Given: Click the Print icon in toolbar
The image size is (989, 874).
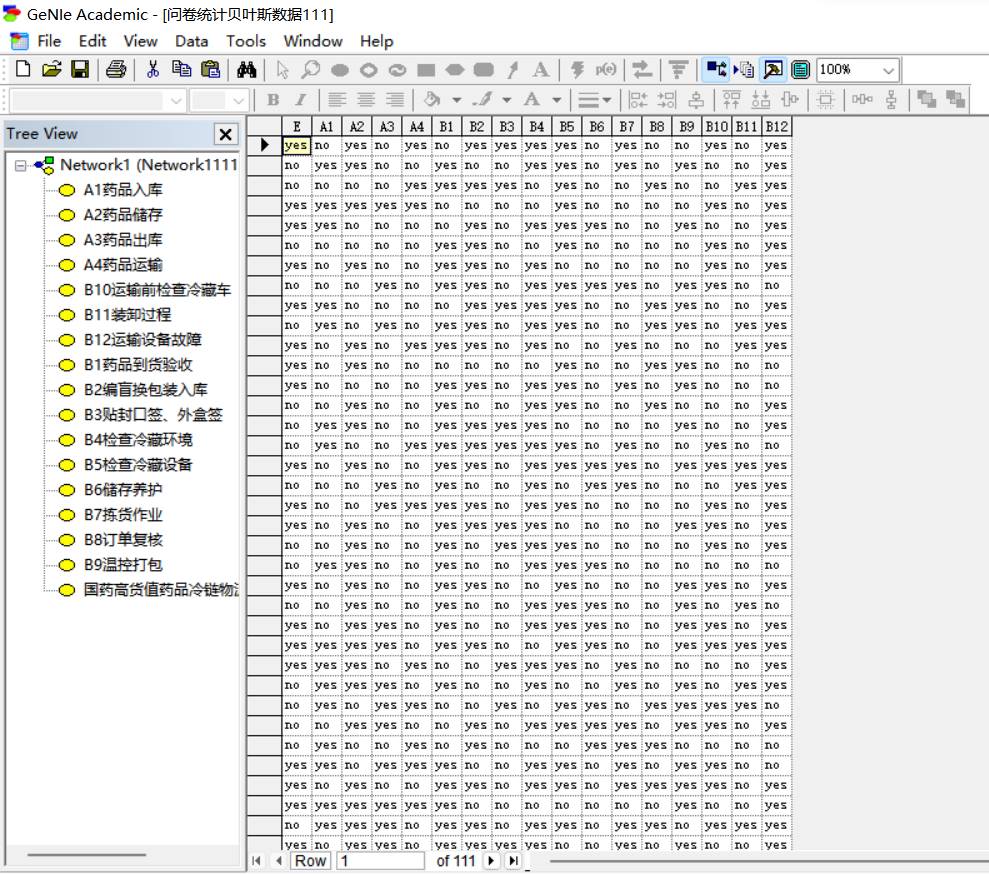Looking at the screenshot, I should (x=116, y=69).
